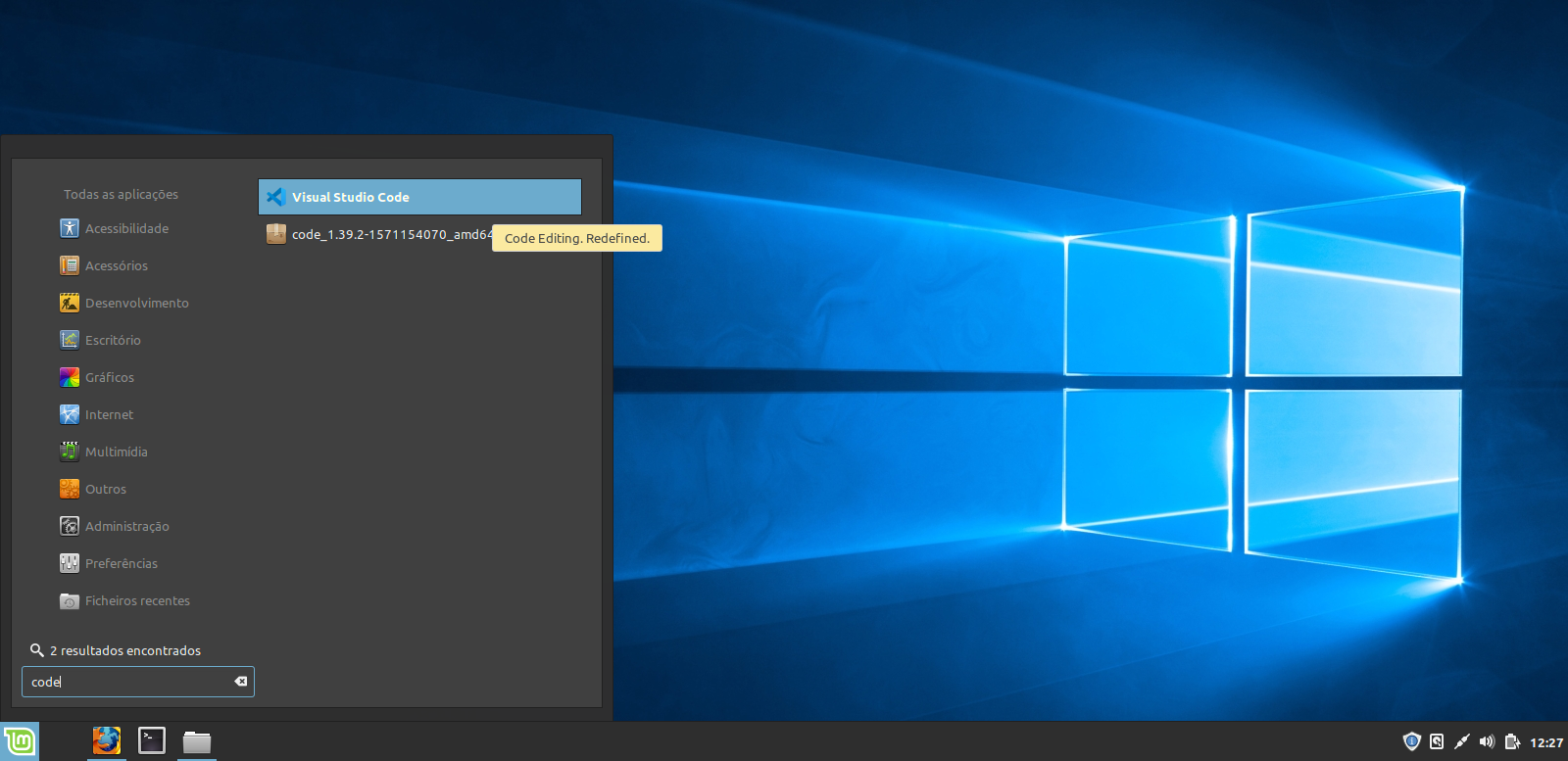Open the 12:27 clock calendar

[1546, 742]
